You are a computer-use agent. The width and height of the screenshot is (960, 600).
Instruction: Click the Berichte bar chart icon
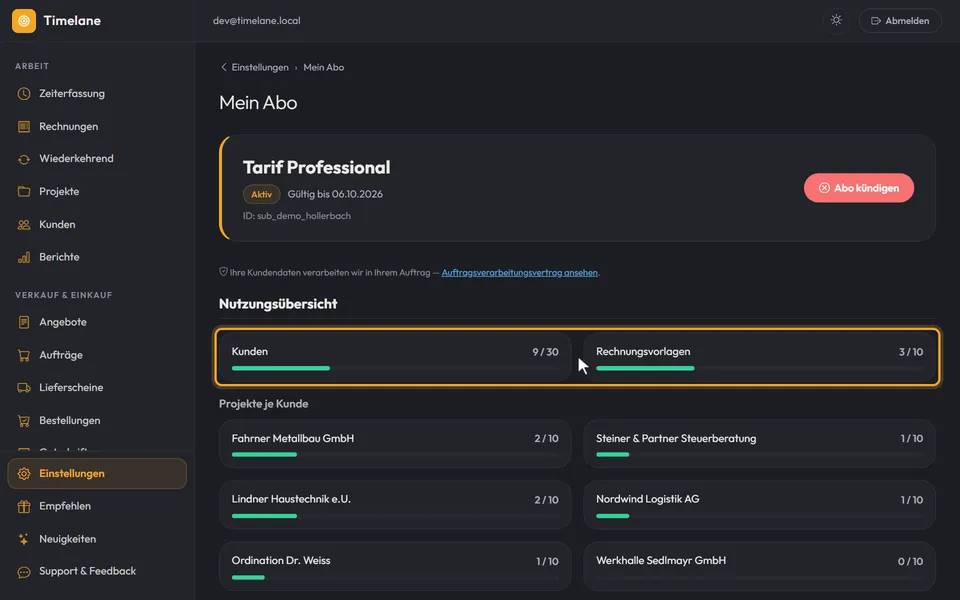click(x=24, y=257)
